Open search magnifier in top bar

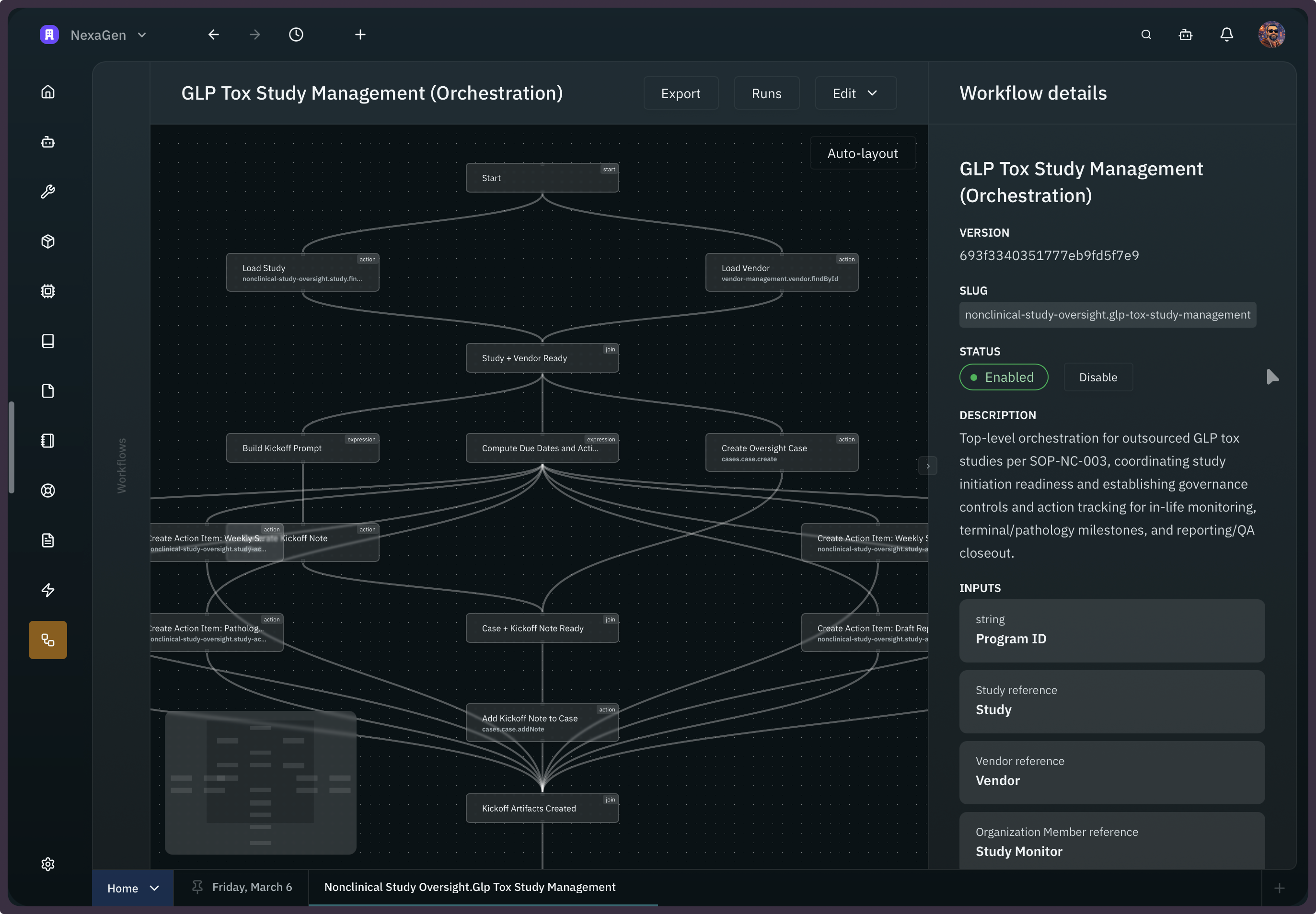point(1146,35)
